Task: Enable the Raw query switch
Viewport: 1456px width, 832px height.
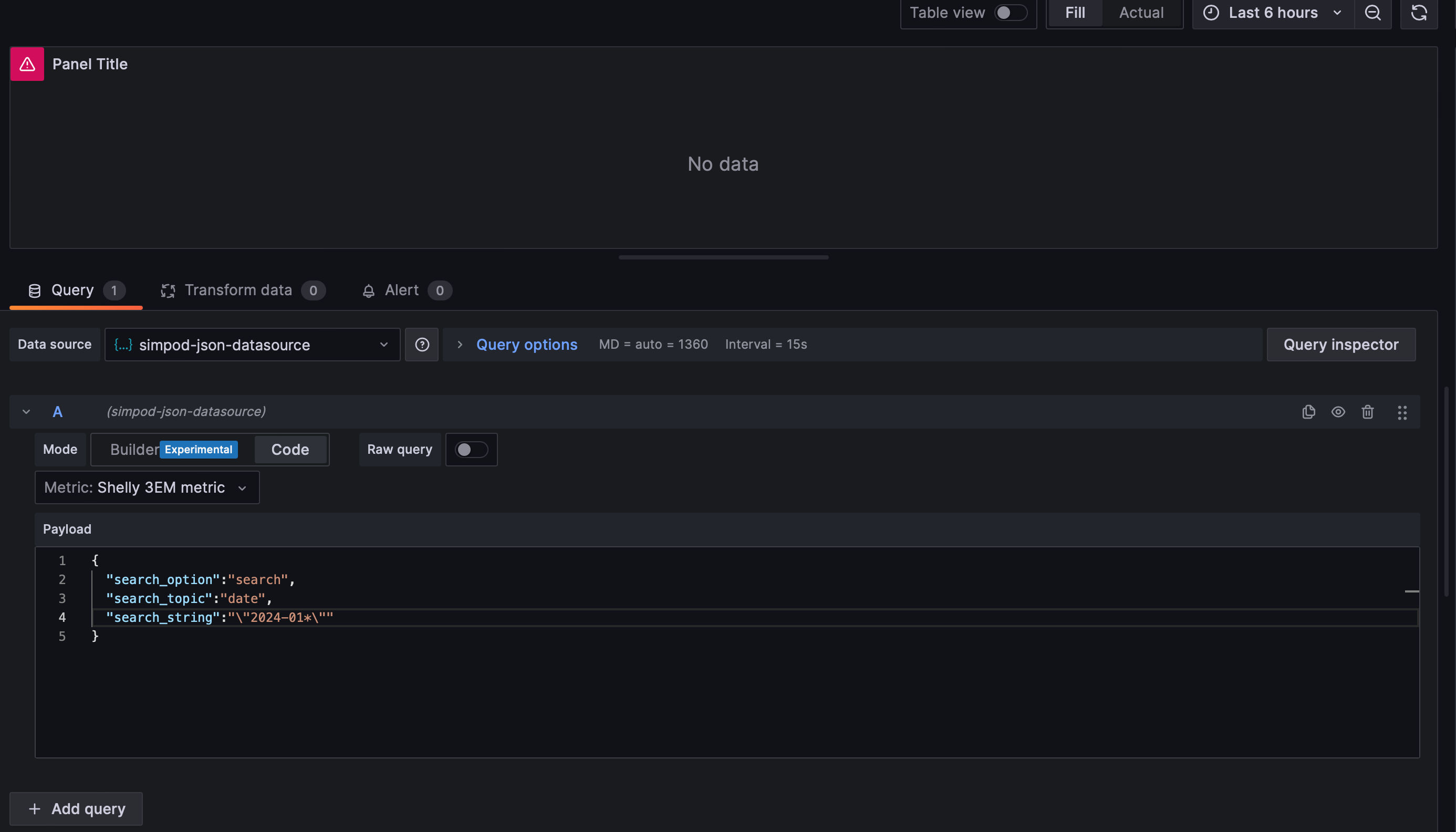Action: click(x=471, y=450)
